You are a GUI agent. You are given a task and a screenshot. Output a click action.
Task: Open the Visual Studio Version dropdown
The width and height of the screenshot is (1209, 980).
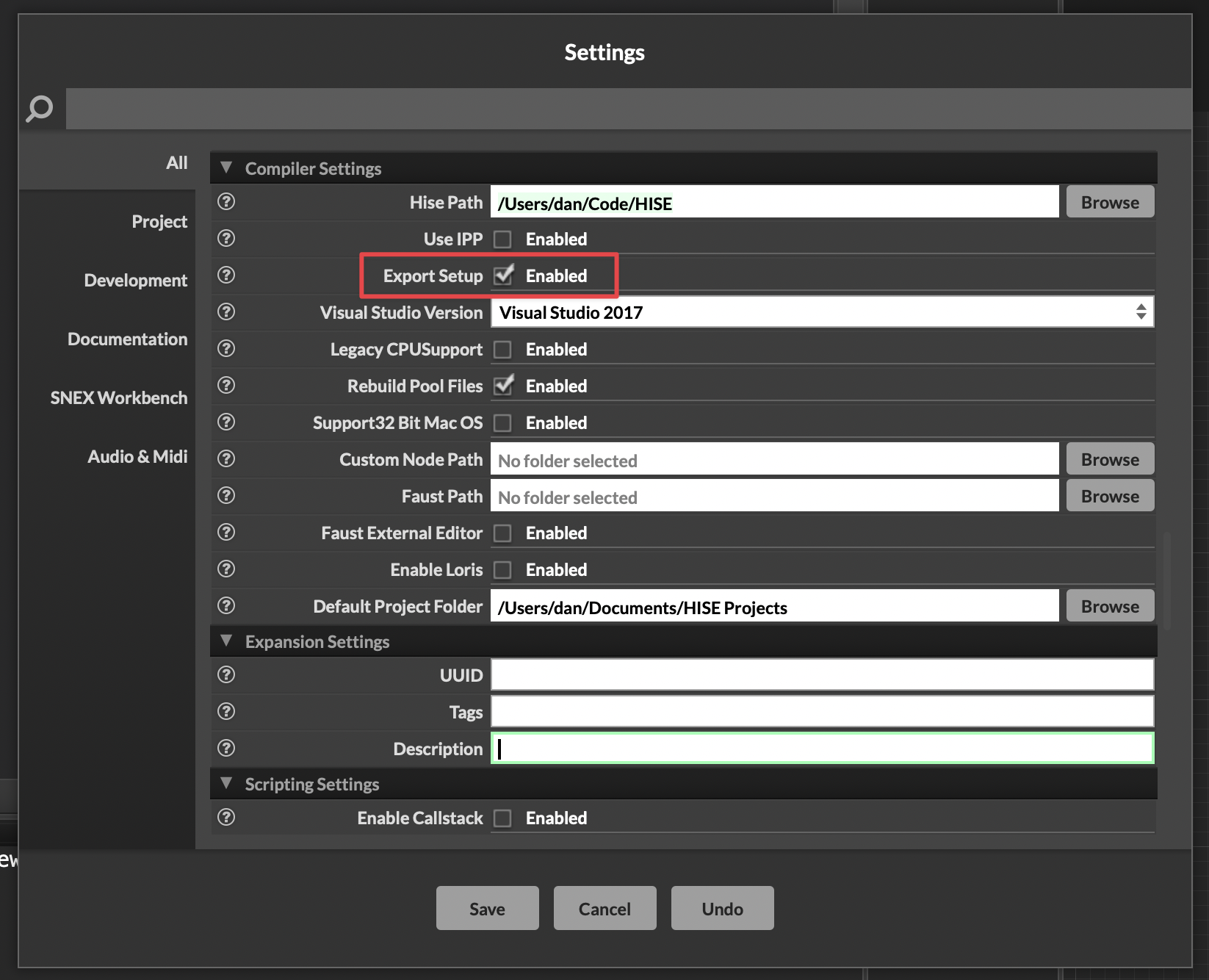[821, 312]
